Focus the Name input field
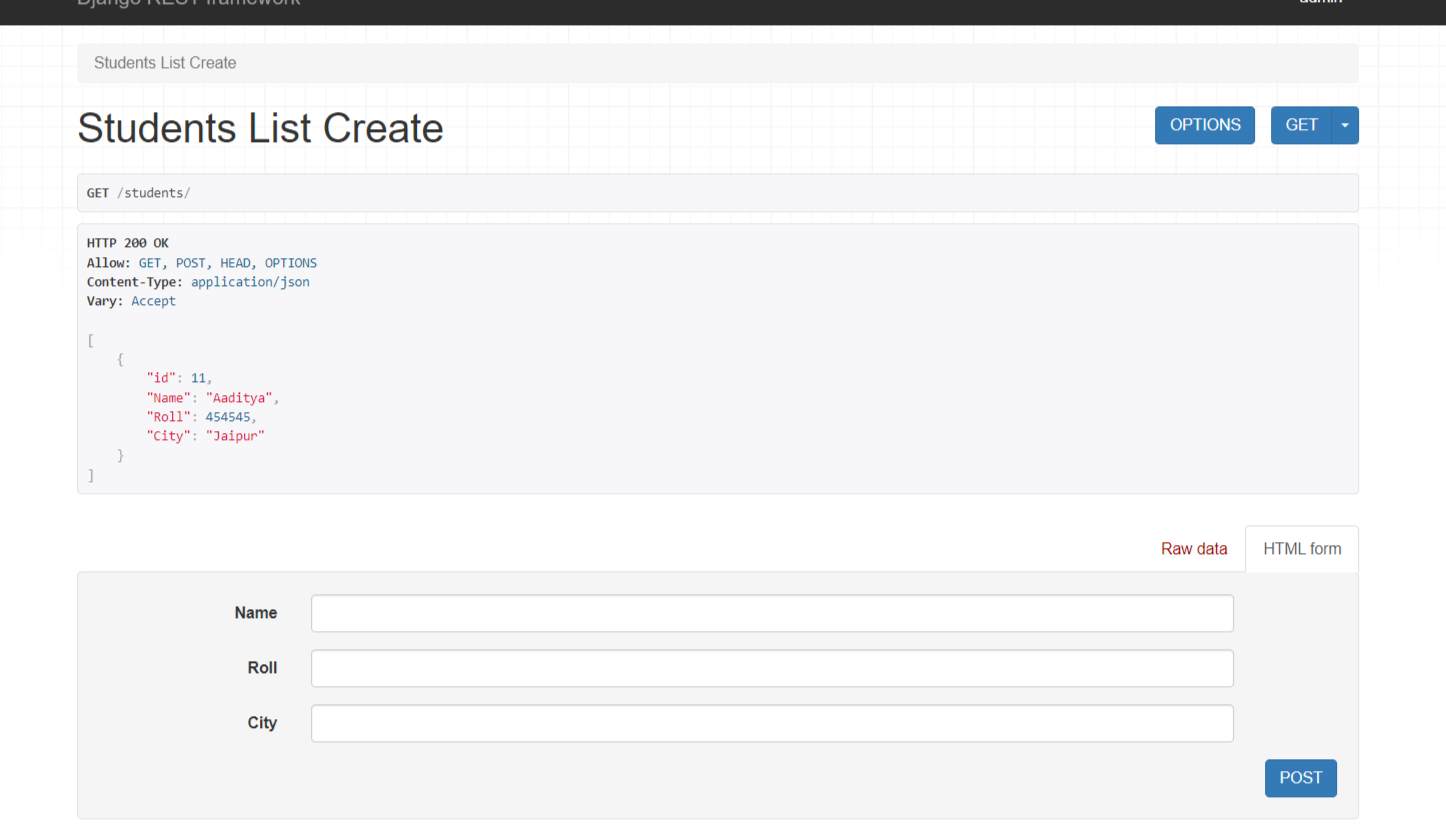The image size is (1446, 837). (x=772, y=613)
